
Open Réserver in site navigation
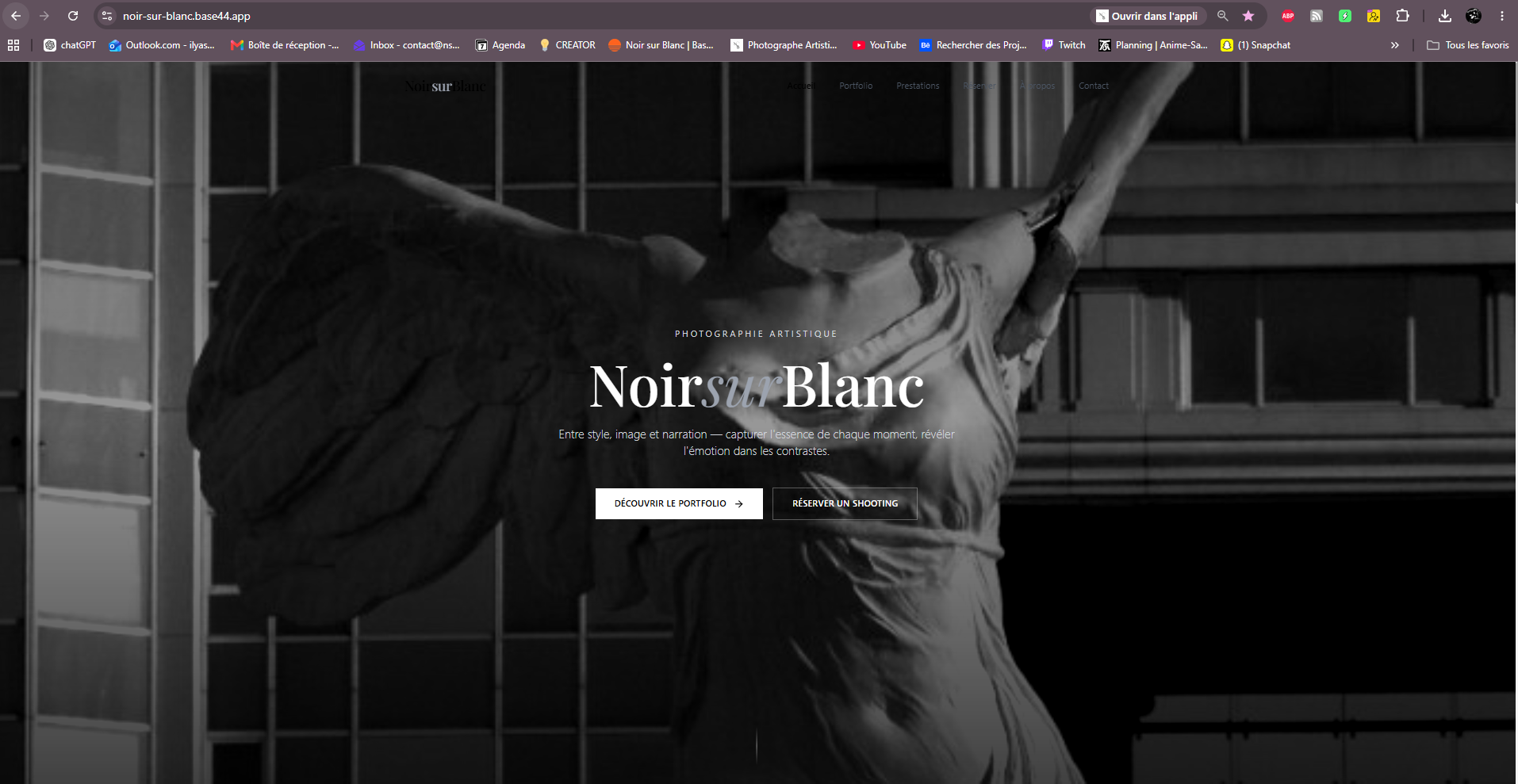point(979,86)
